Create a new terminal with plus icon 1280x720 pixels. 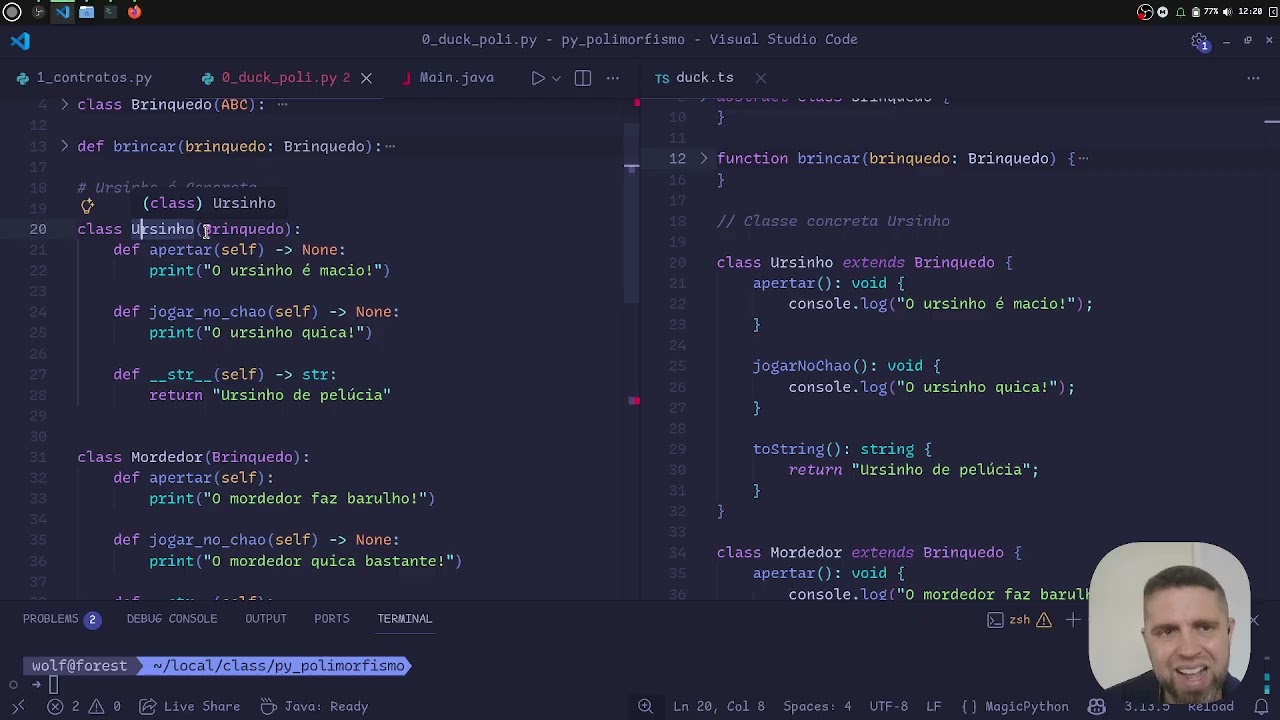(1073, 620)
